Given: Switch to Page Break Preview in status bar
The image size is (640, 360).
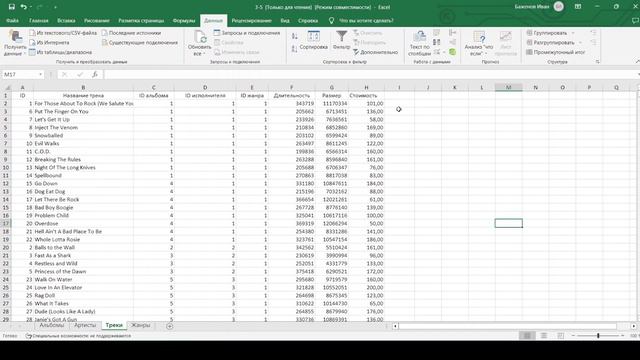Looking at the screenshot, I should point(560,336).
